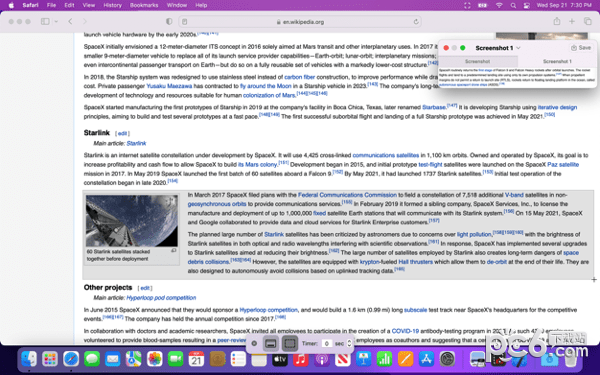Follow the carbon fiber link
Screen dimensions: 600x375
(300, 77)
